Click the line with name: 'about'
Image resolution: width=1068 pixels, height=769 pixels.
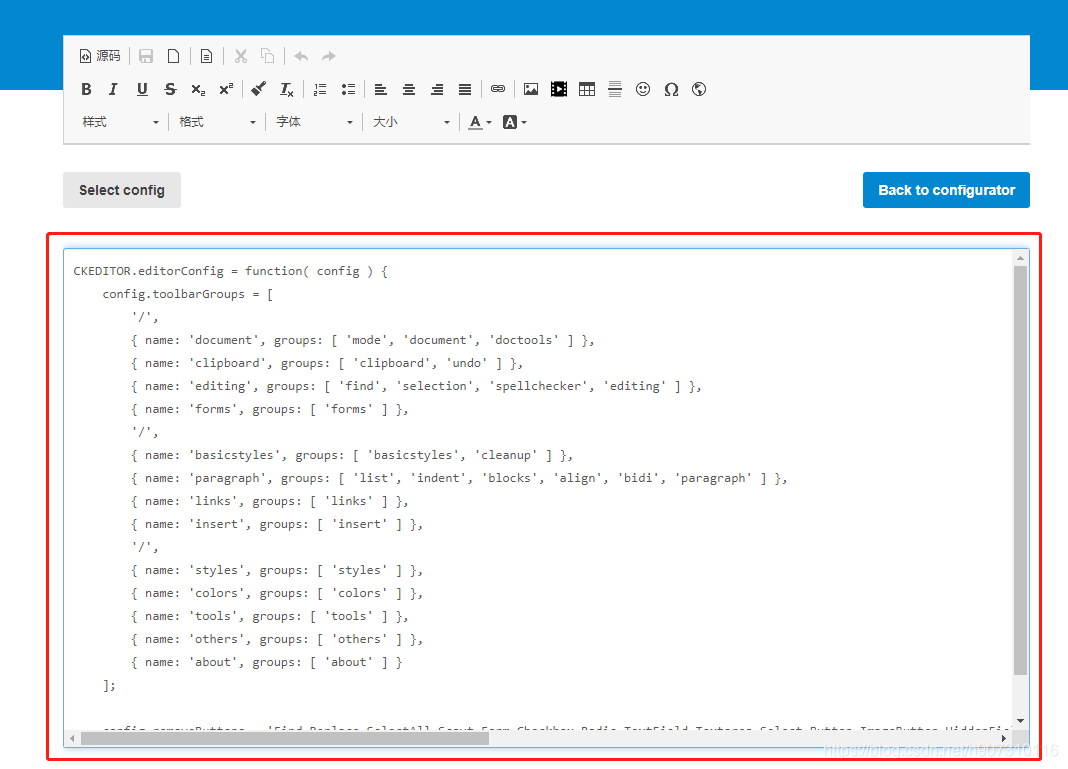pyautogui.click(x=266, y=662)
